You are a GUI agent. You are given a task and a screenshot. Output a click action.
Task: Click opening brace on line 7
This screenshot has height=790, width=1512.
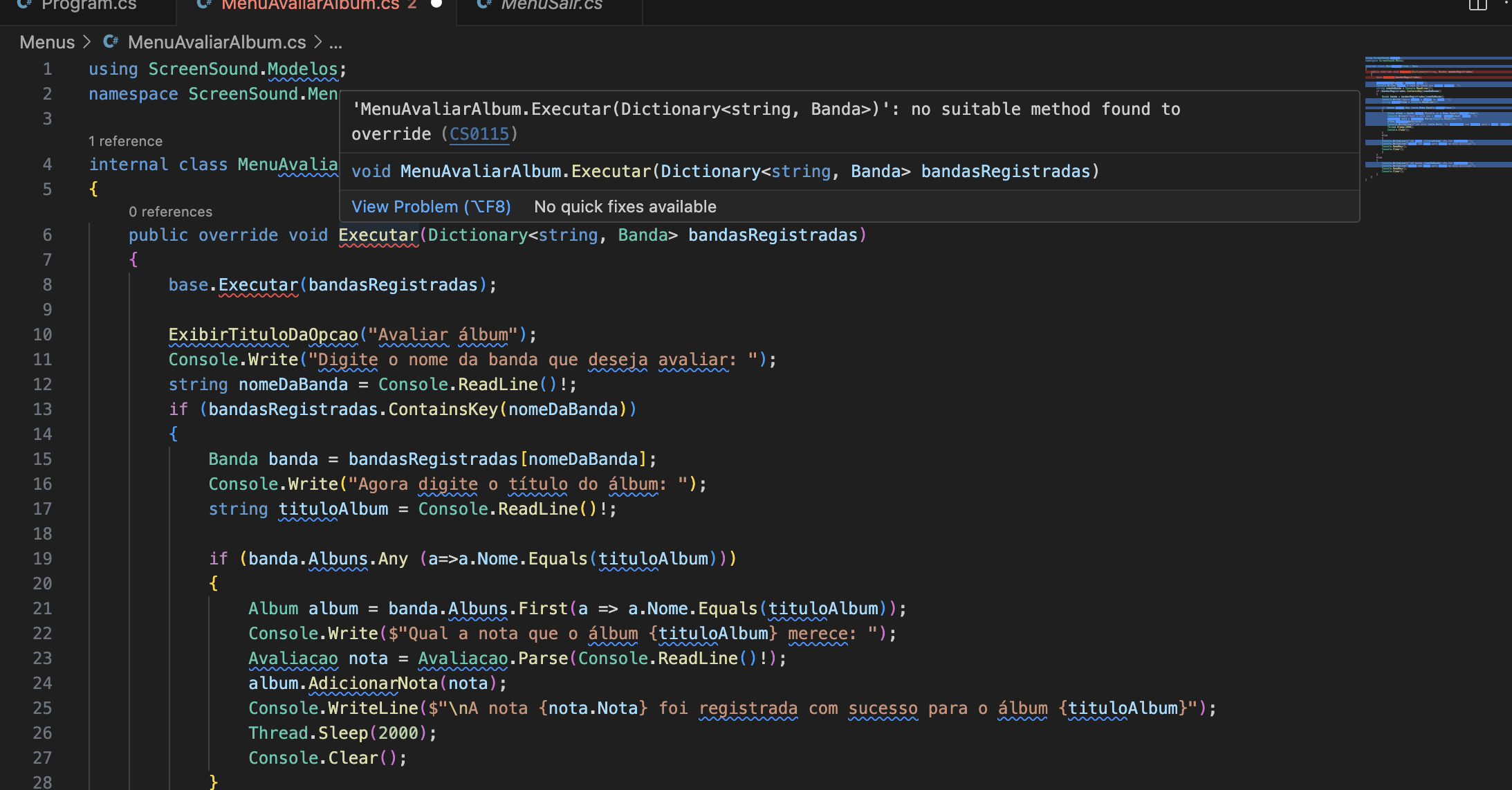pos(133,260)
